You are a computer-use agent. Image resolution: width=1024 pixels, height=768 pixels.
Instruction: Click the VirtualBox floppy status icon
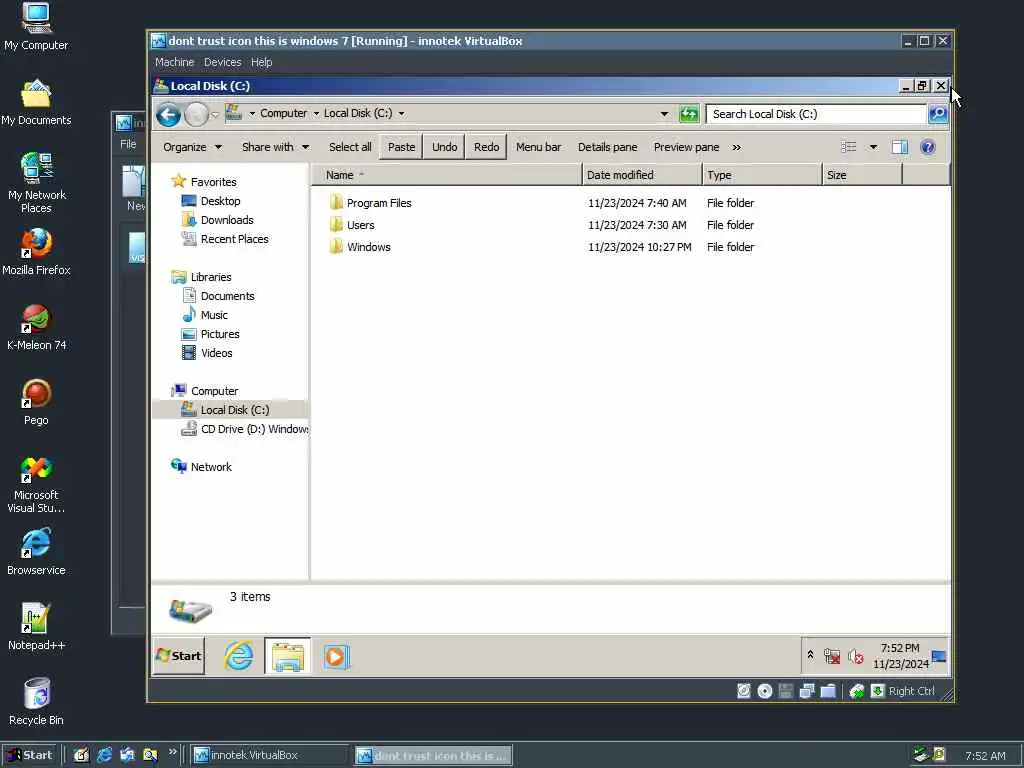pos(786,691)
